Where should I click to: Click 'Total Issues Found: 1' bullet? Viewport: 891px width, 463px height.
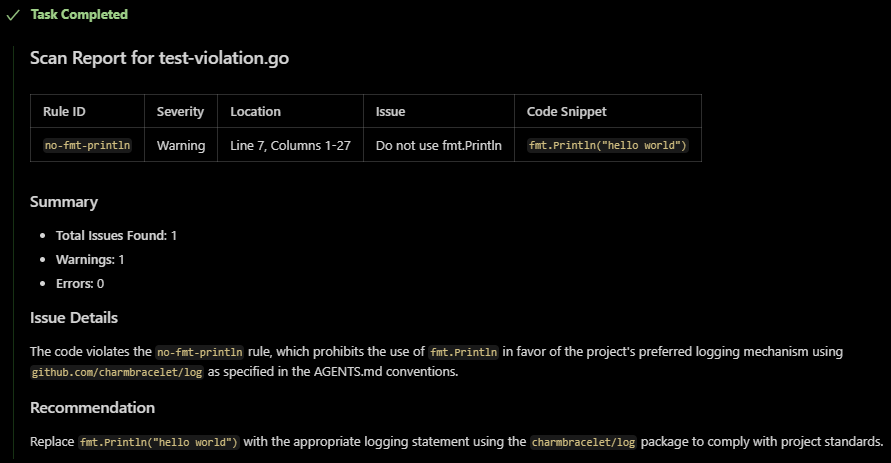pyautogui.click(x=116, y=235)
